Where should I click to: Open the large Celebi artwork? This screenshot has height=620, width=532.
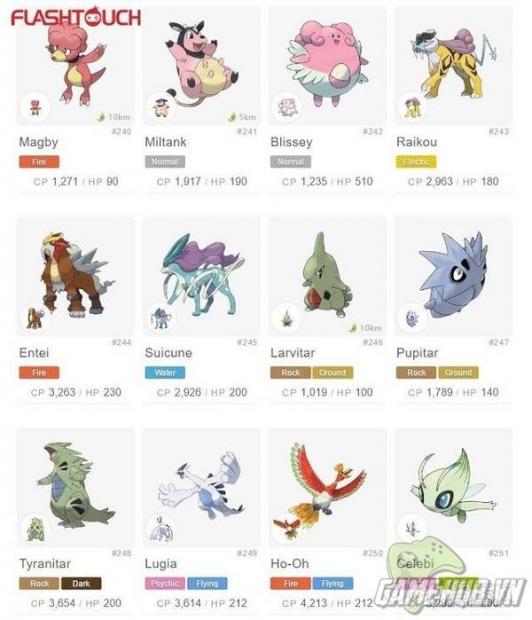(453, 487)
